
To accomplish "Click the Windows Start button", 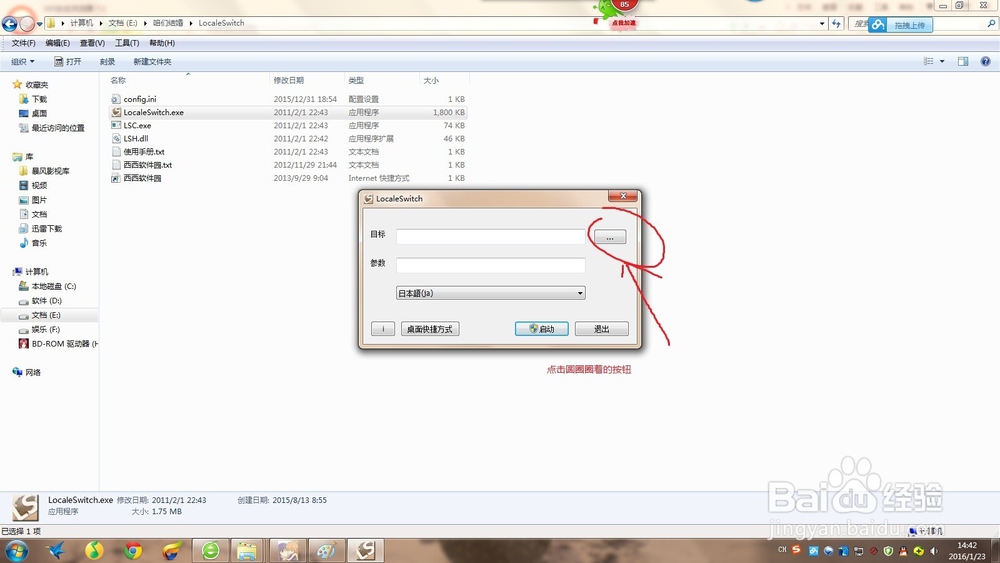I will pos(15,550).
